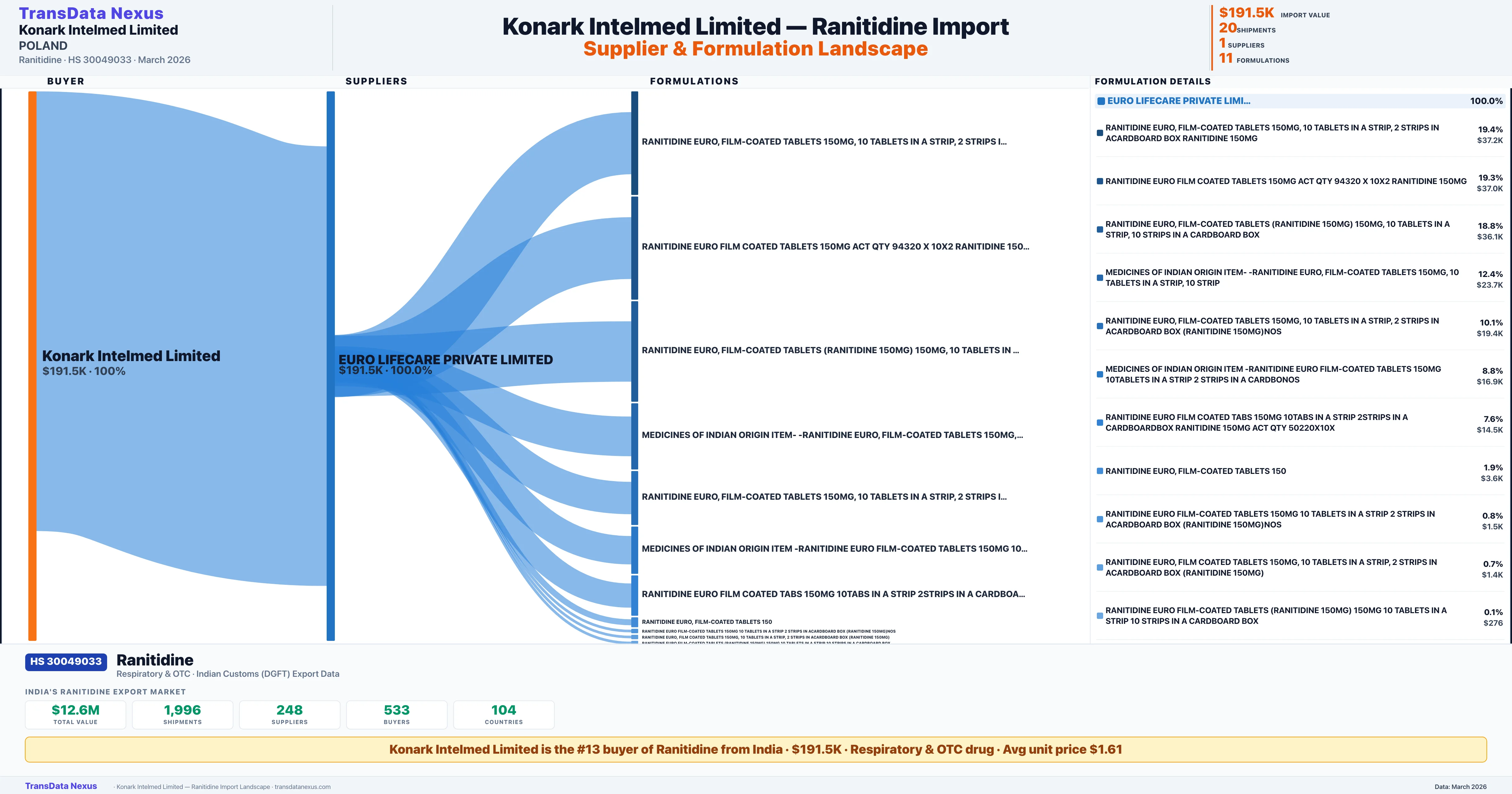The width and height of the screenshot is (1512, 794).
Task: Click the transdatanexus.com footer text
Action: pyautogui.click(x=302, y=787)
